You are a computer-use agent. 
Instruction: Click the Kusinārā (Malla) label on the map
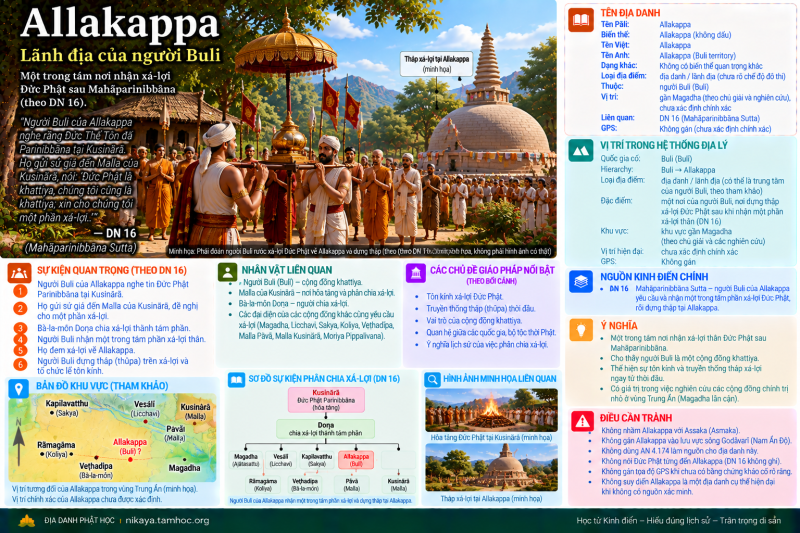(x=195, y=412)
